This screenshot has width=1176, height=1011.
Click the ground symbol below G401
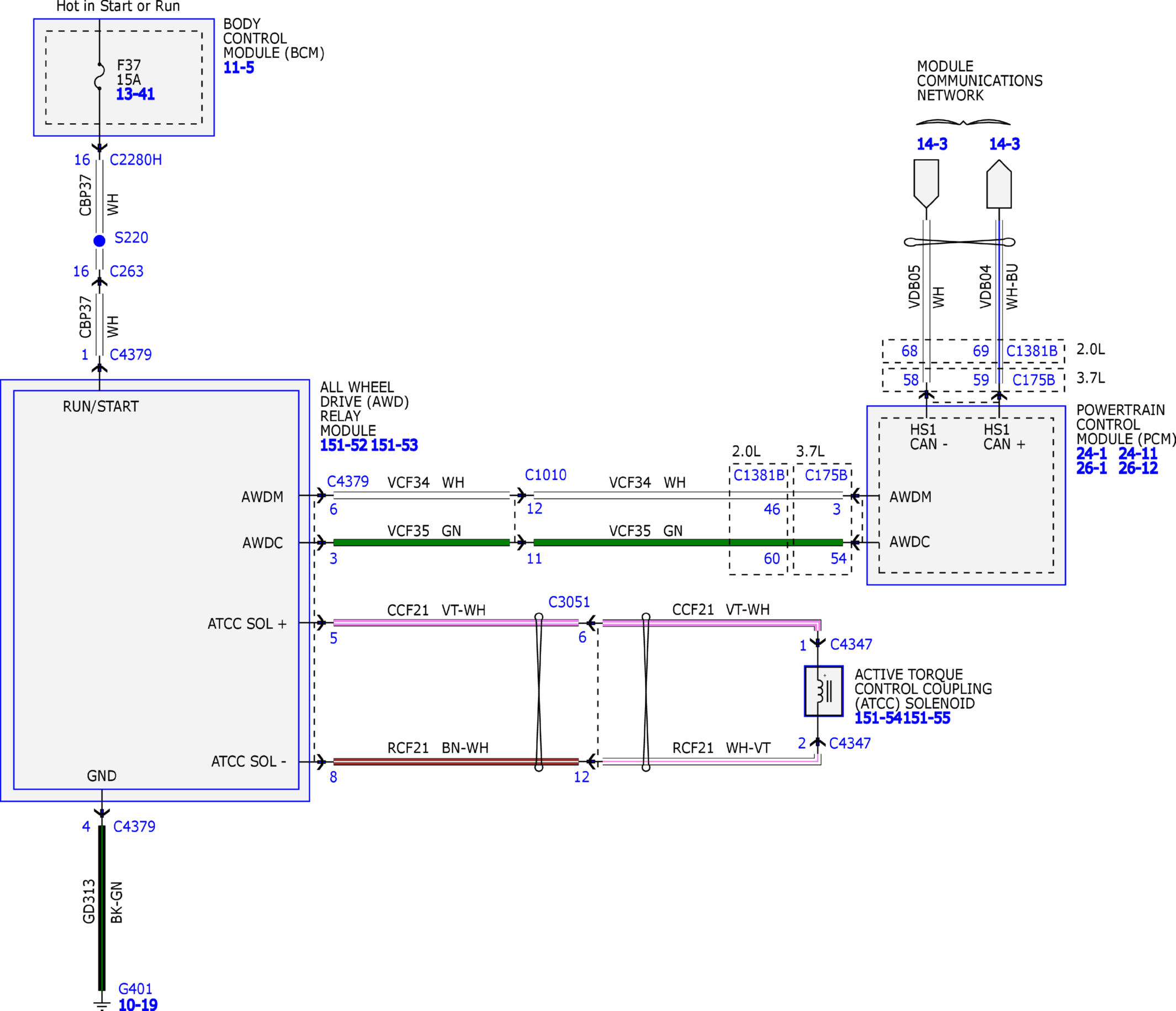click(x=102, y=1005)
